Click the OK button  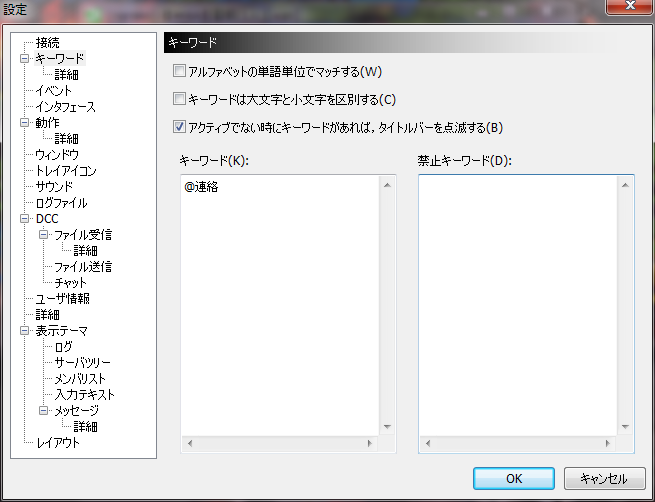tap(514, 479)
